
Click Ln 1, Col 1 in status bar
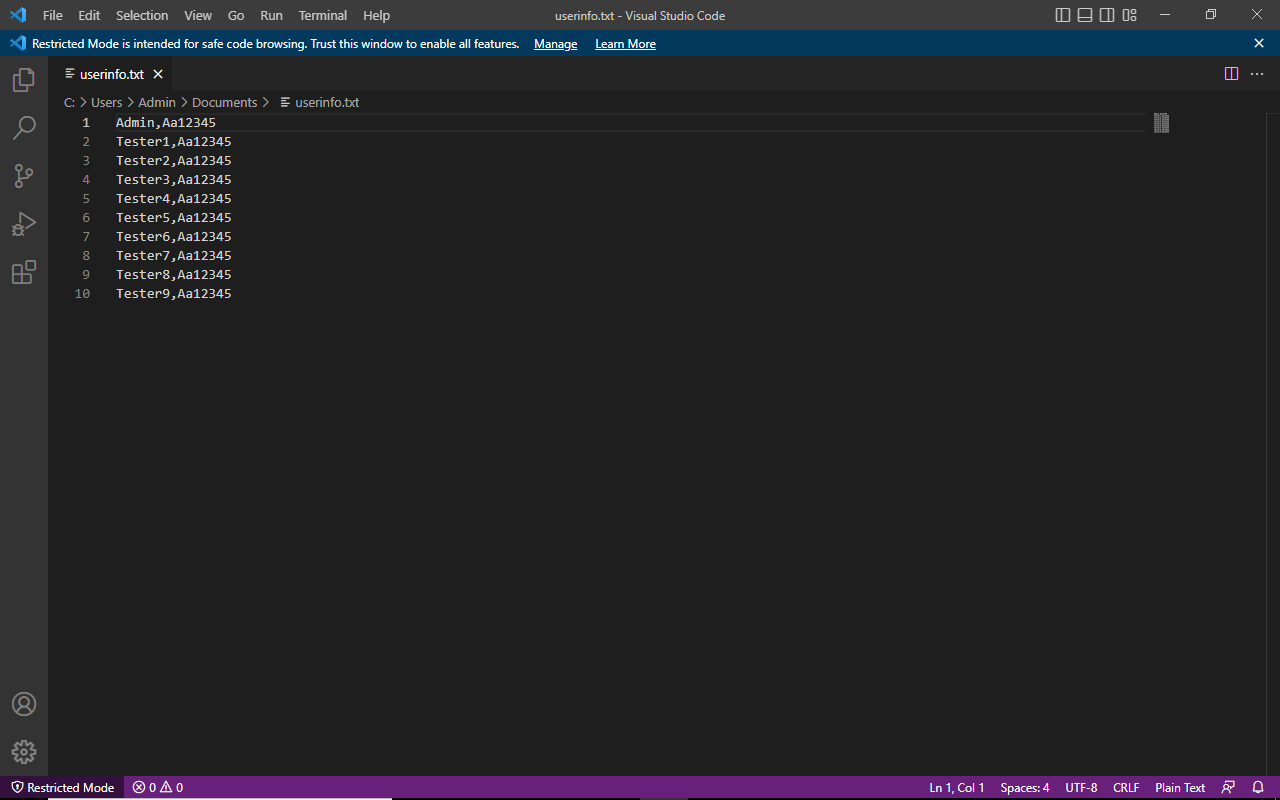click(x=957, y=788)
